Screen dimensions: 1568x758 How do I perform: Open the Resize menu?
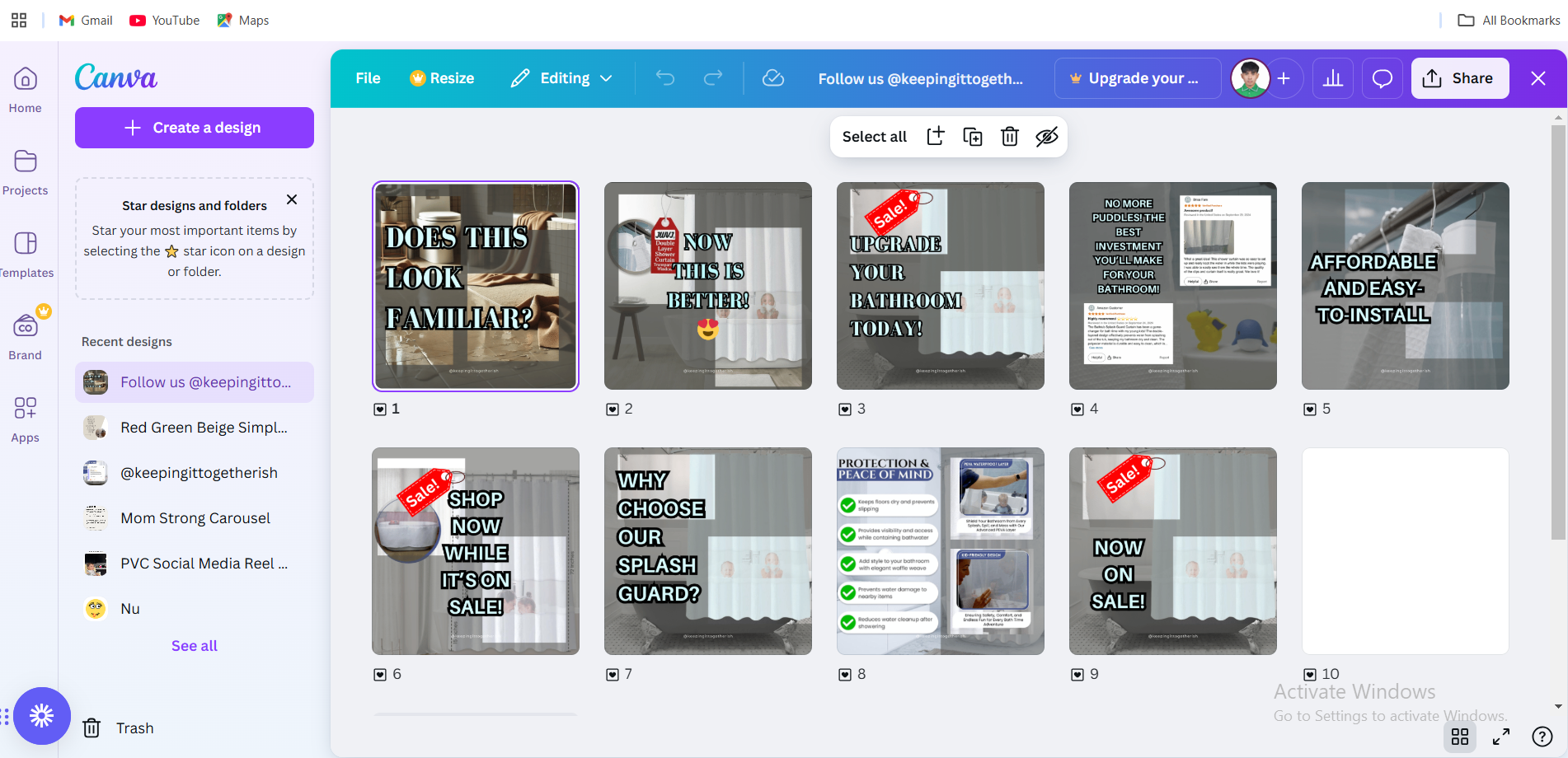(442, 78)
